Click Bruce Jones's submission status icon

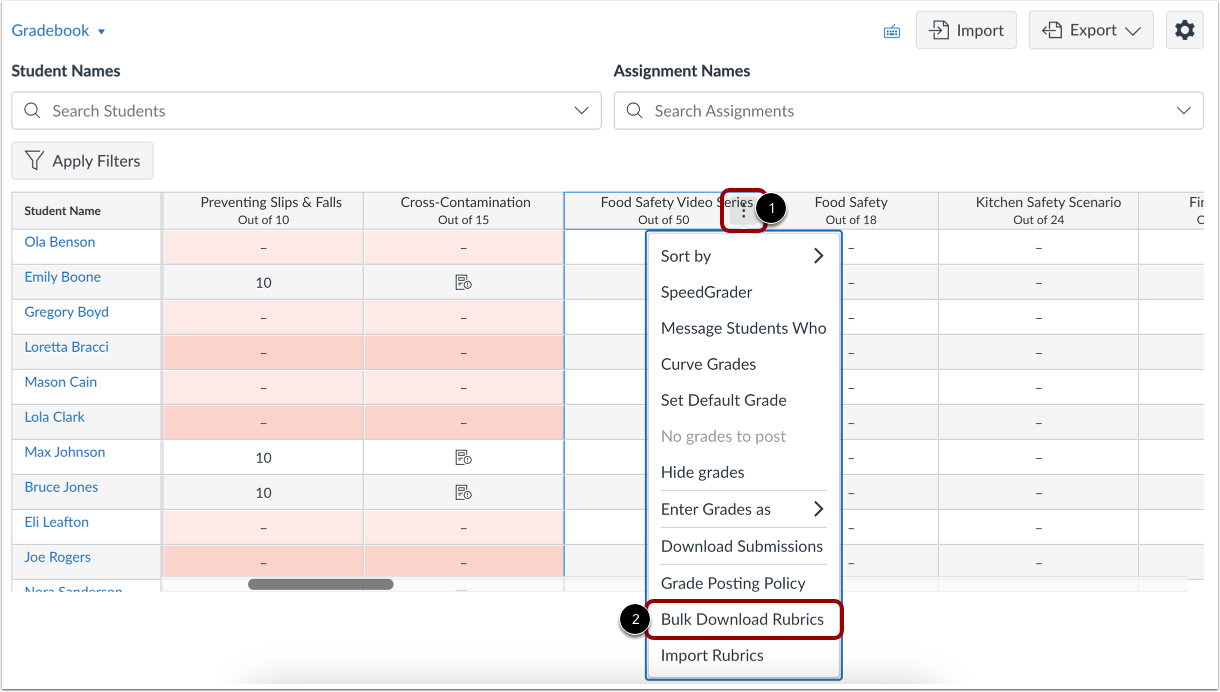click(462, 491)
